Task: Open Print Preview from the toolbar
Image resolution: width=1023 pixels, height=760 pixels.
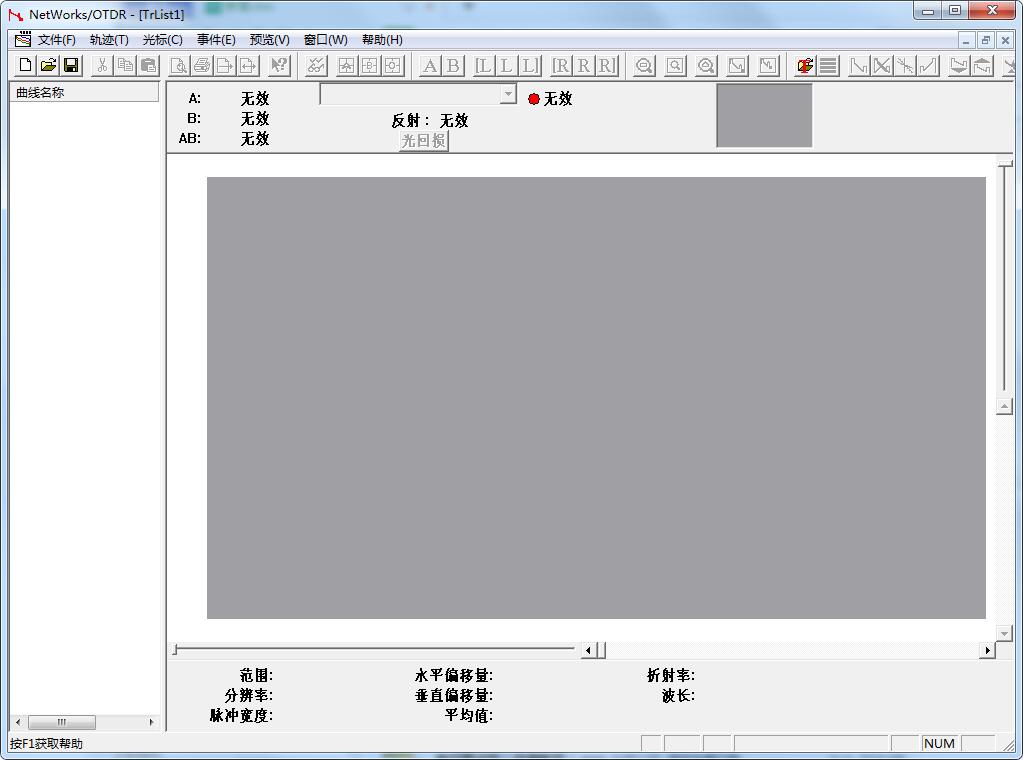Action: pos(179,65)
